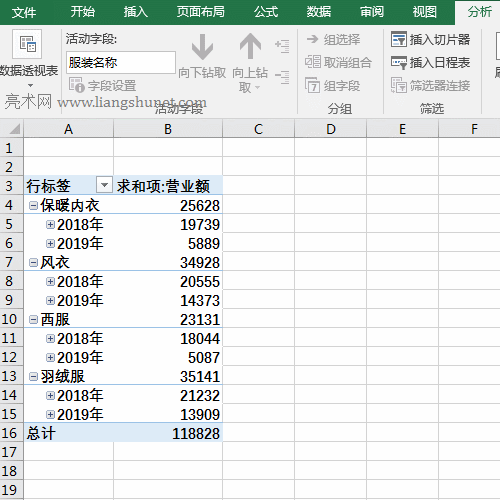The image size is (500, 500).
Task: Click cell with value 25628
Action: pyautogui.click(x=168, y=205)
